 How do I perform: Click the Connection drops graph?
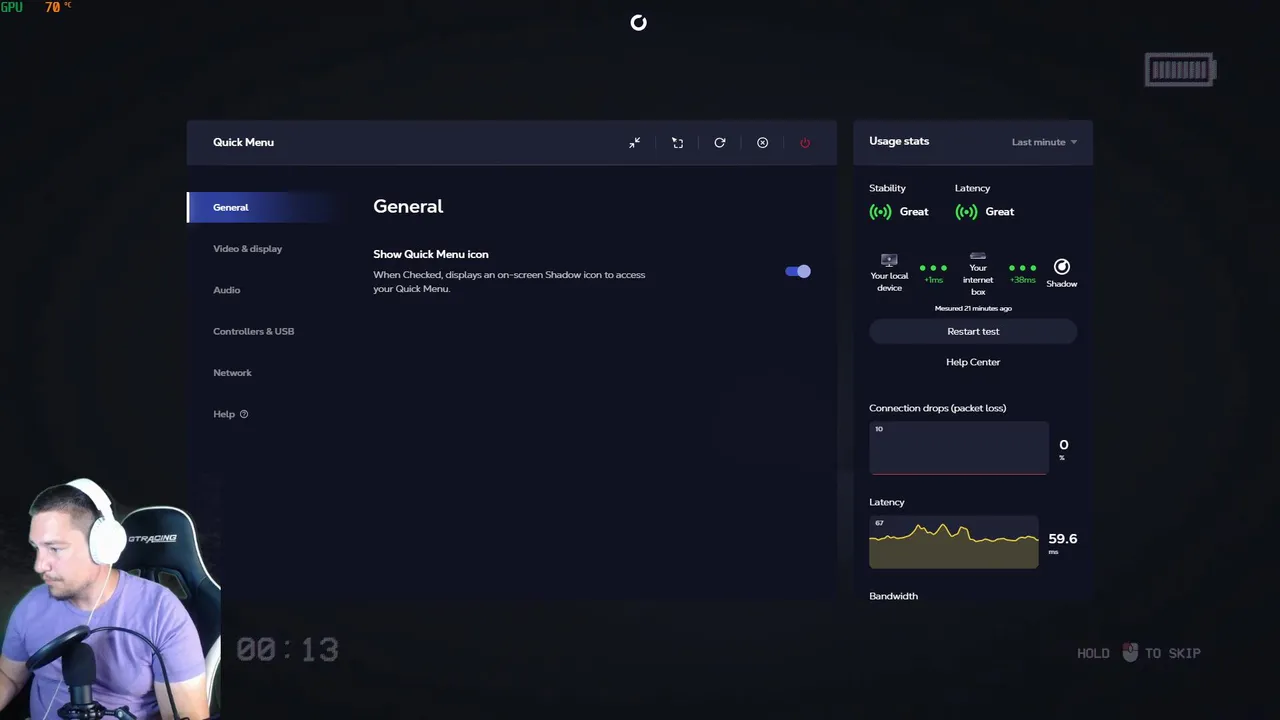[959, 448]
